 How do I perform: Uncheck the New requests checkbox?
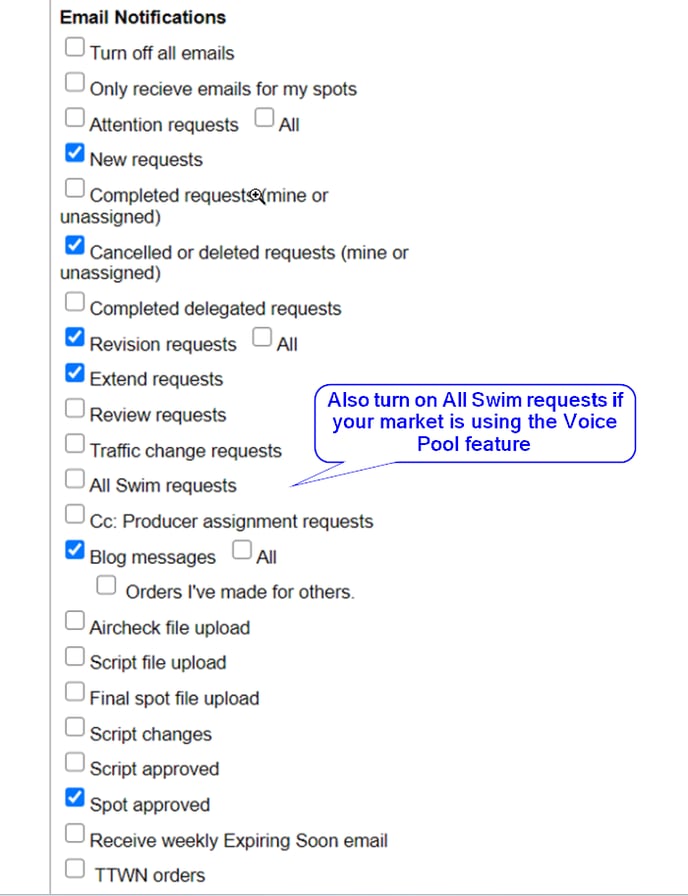coord(75,153)
